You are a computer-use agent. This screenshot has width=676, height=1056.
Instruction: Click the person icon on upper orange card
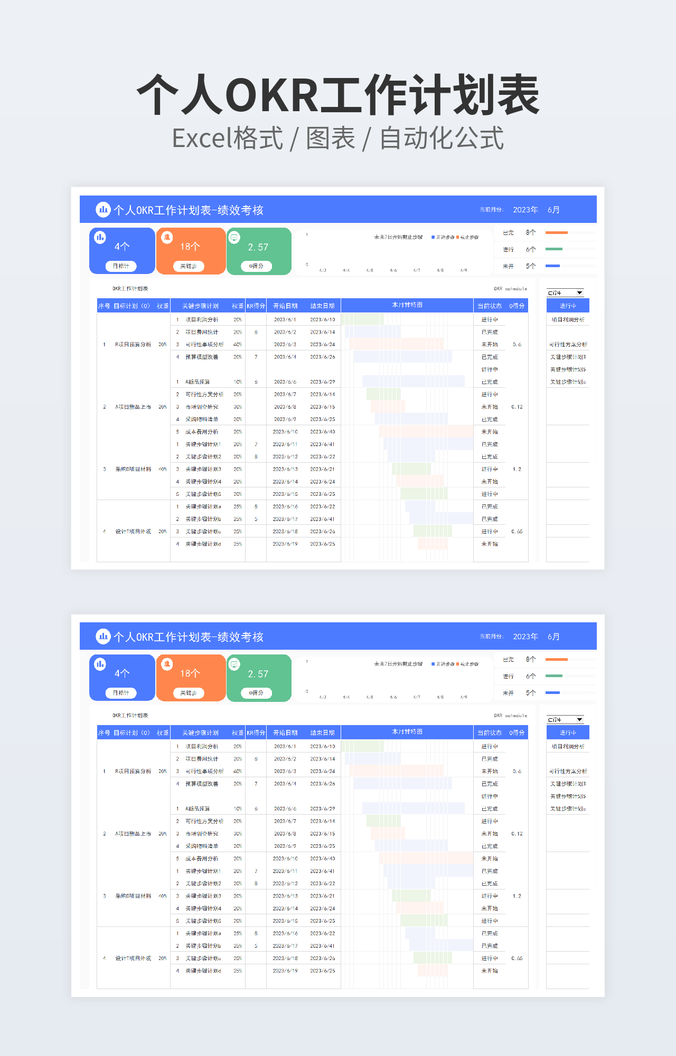pos(166,237)
